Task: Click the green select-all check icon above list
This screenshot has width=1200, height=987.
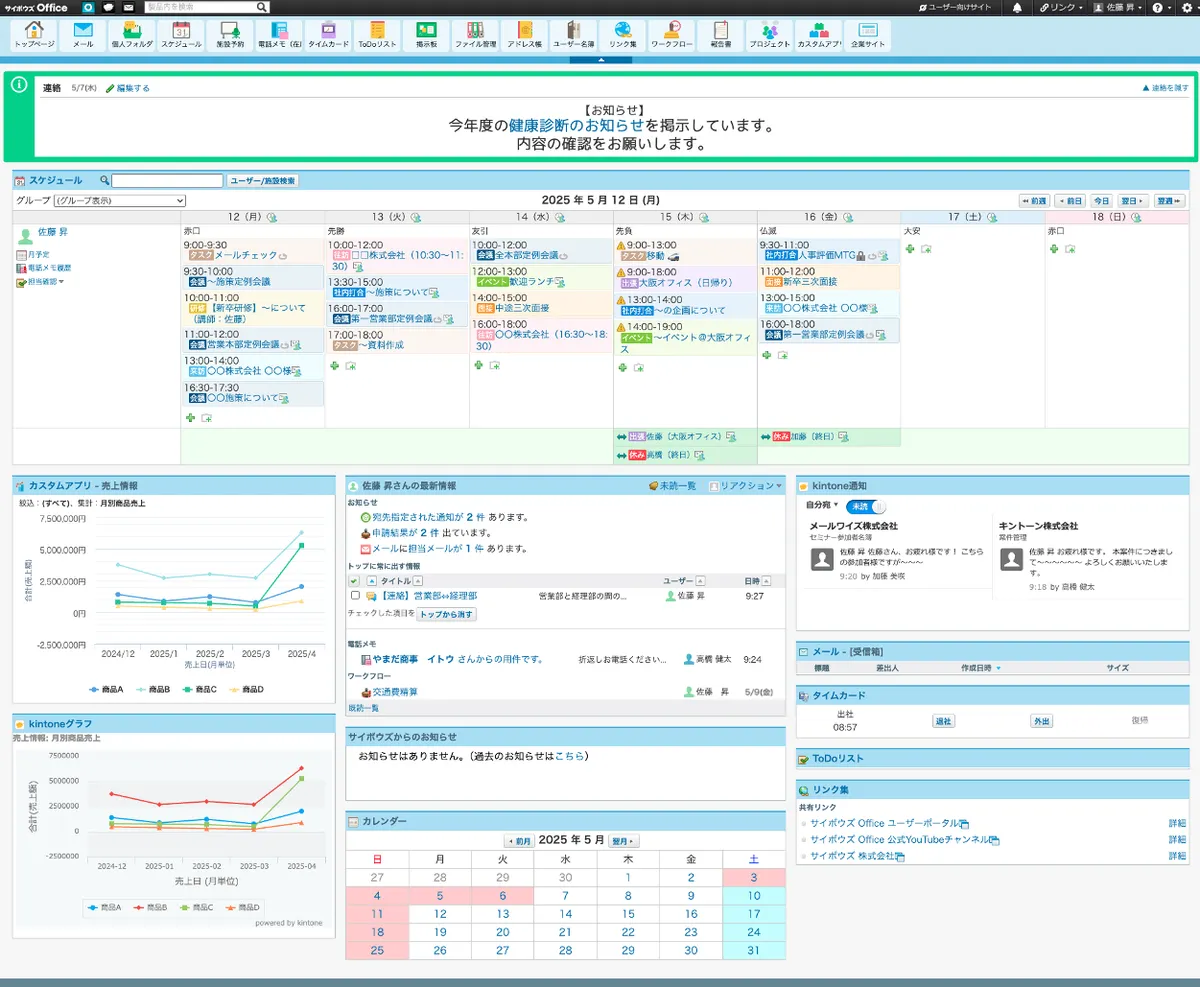Action: pos(353,580)
